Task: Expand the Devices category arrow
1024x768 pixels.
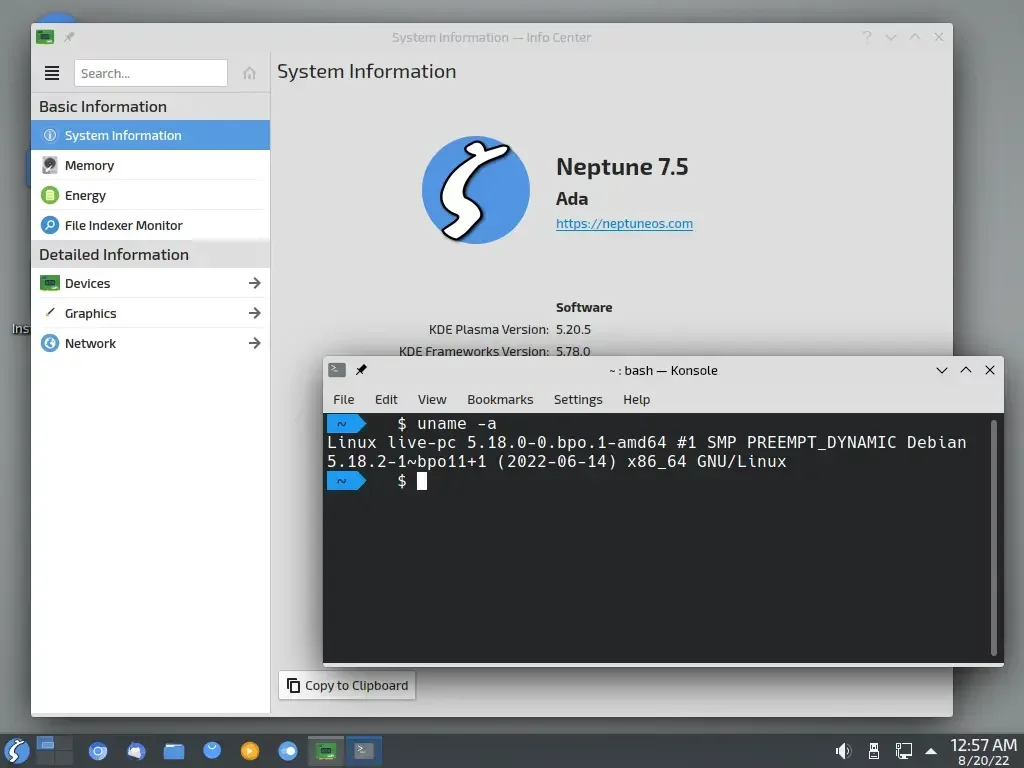Action: click(x=255, y=283)
